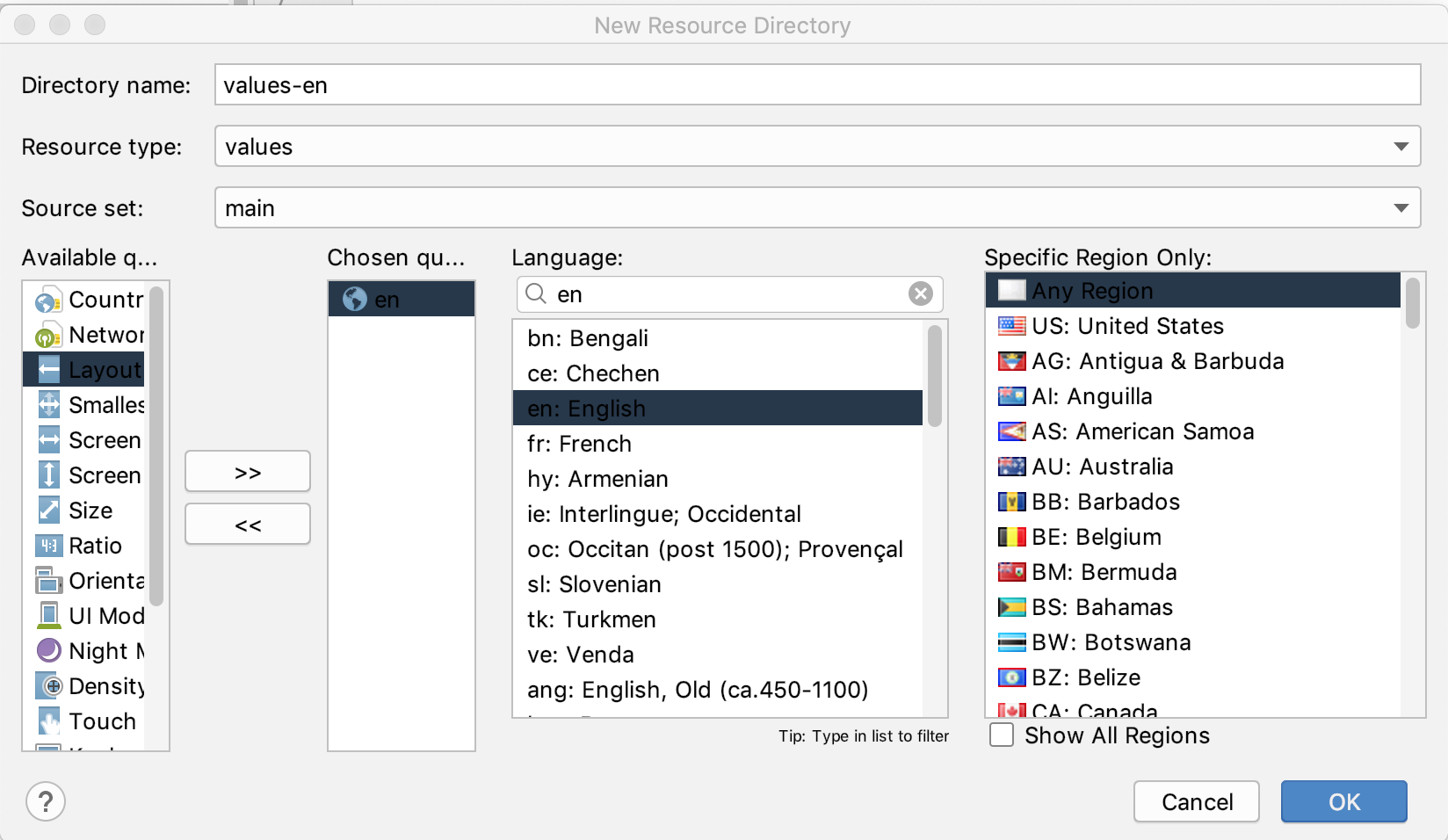Click the region list scrollbar

[1413, 302]
